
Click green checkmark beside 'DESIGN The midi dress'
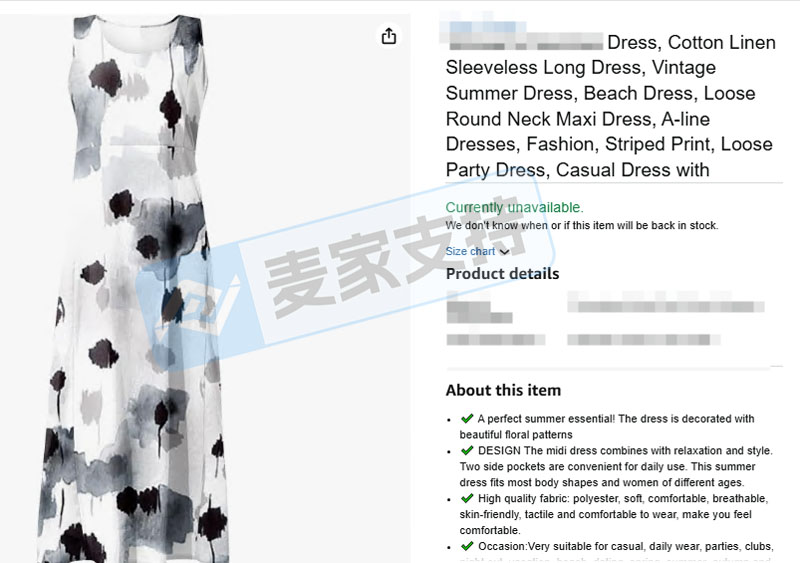pyautogui.click(x=467, y=450)
